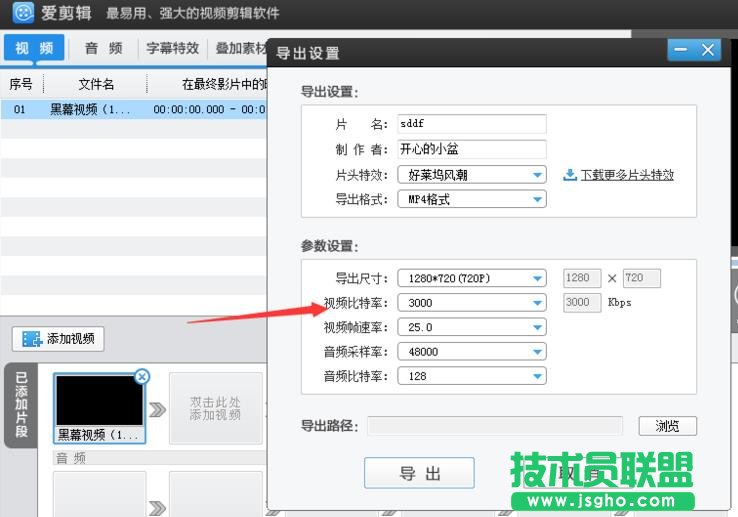738x517 pixels.
Task: Click the arrow icon in the audio track row
Action: [158, 508]
